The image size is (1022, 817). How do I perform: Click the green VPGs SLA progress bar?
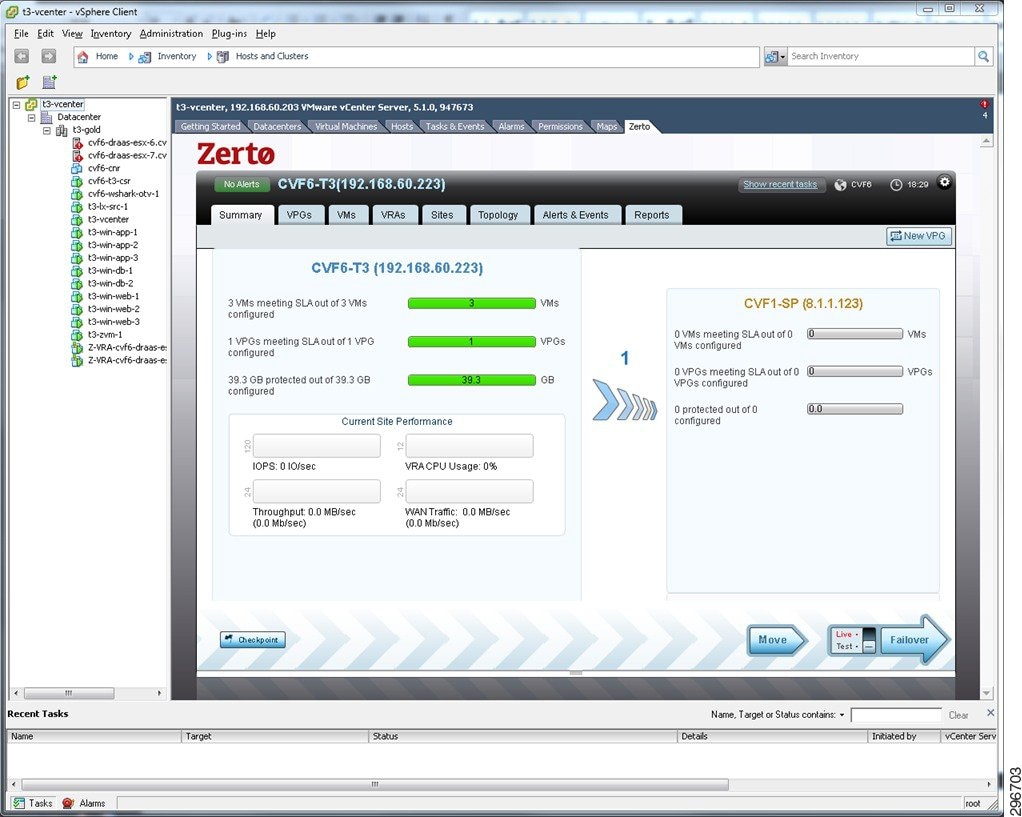(471, 341)
